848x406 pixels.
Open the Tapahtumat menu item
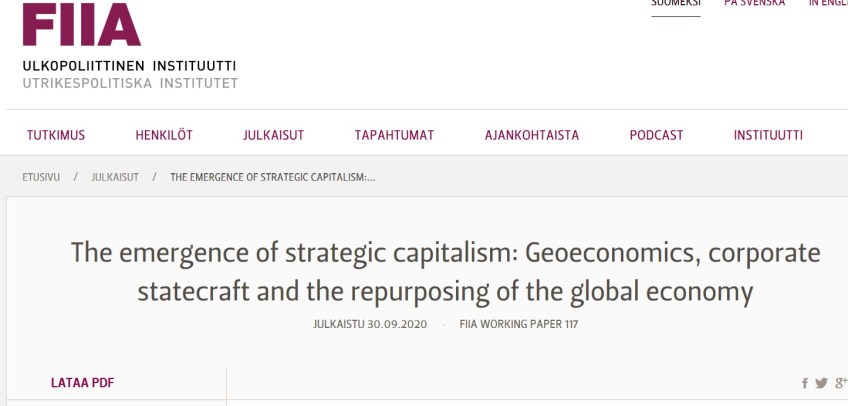click(394, 136)
